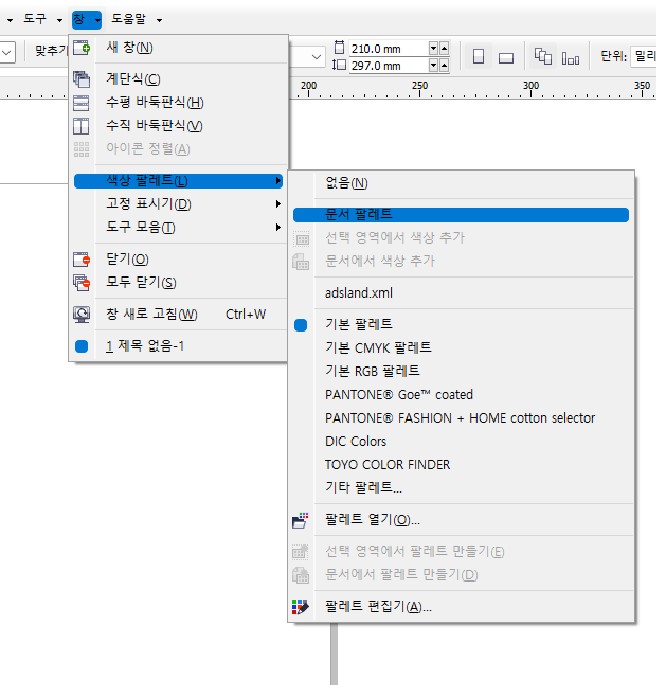Increase page width with up stepper
This screenshot has height=685, width=656.
(x=444, y=48)
